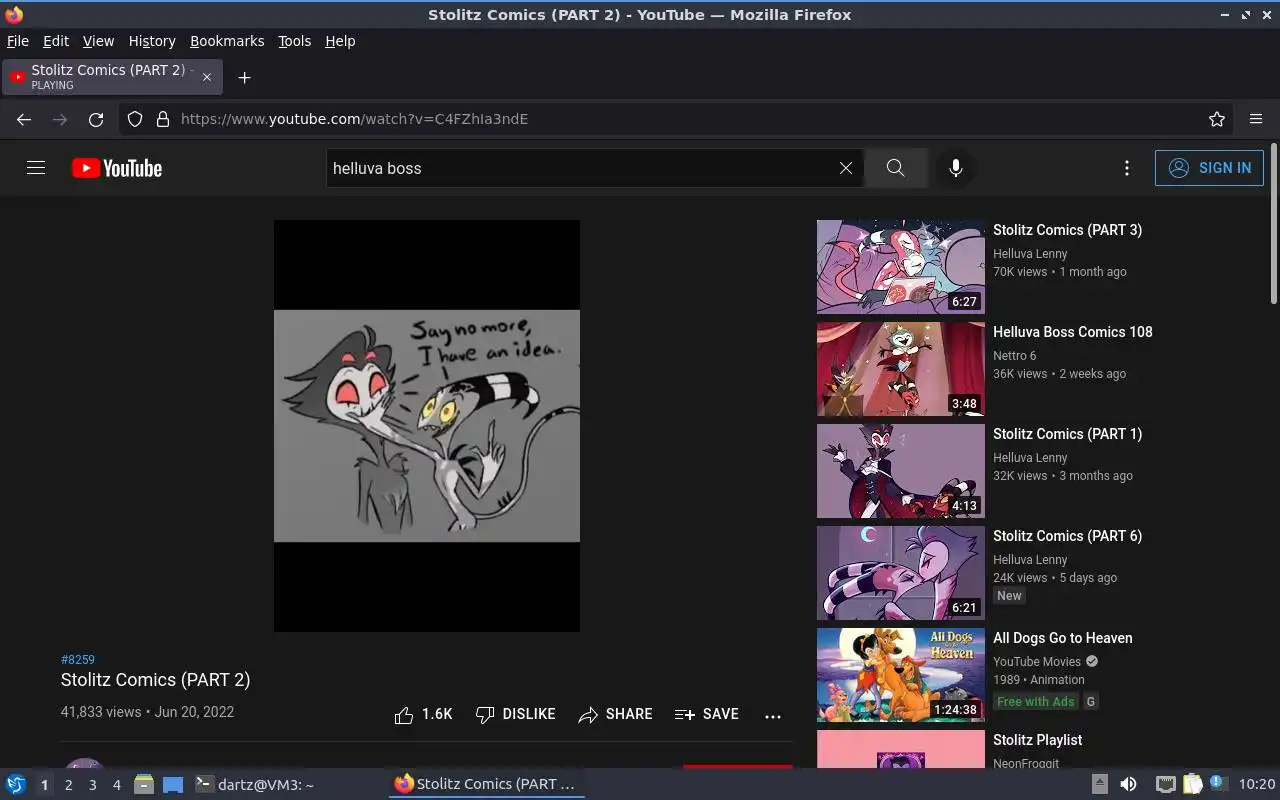This screenshot has width=1280, height=800.
Task: Open file manager icon in taskbar
Action: click(143, 785)
